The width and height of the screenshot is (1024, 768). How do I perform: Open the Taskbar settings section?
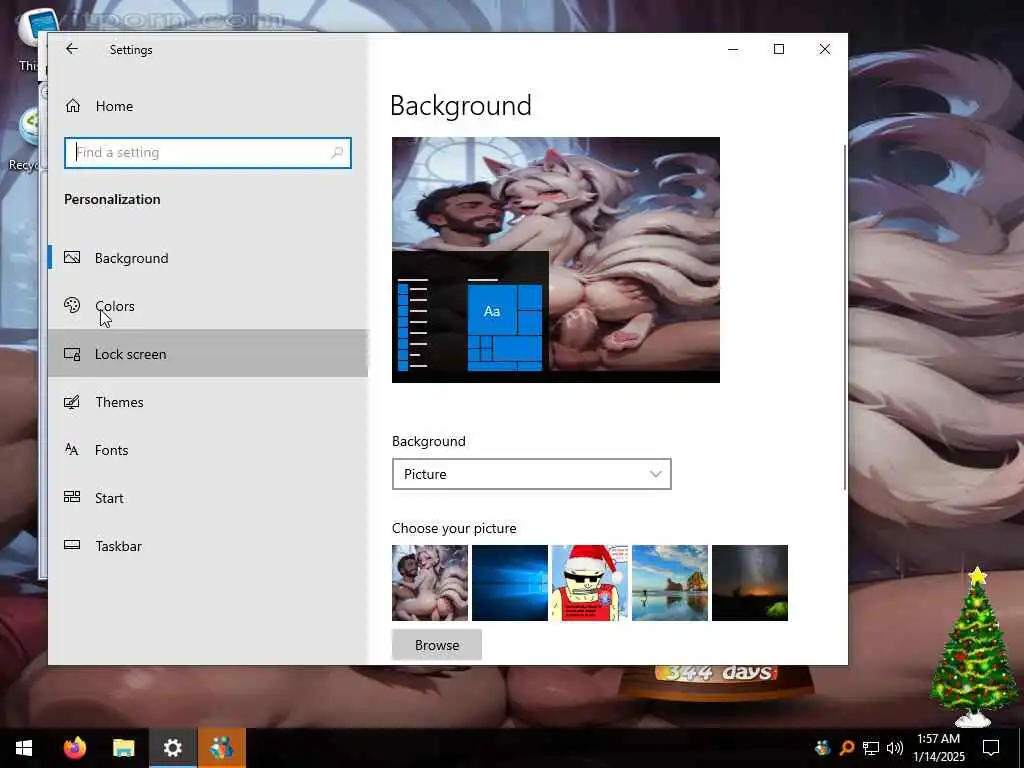click(x=208, y=546)
